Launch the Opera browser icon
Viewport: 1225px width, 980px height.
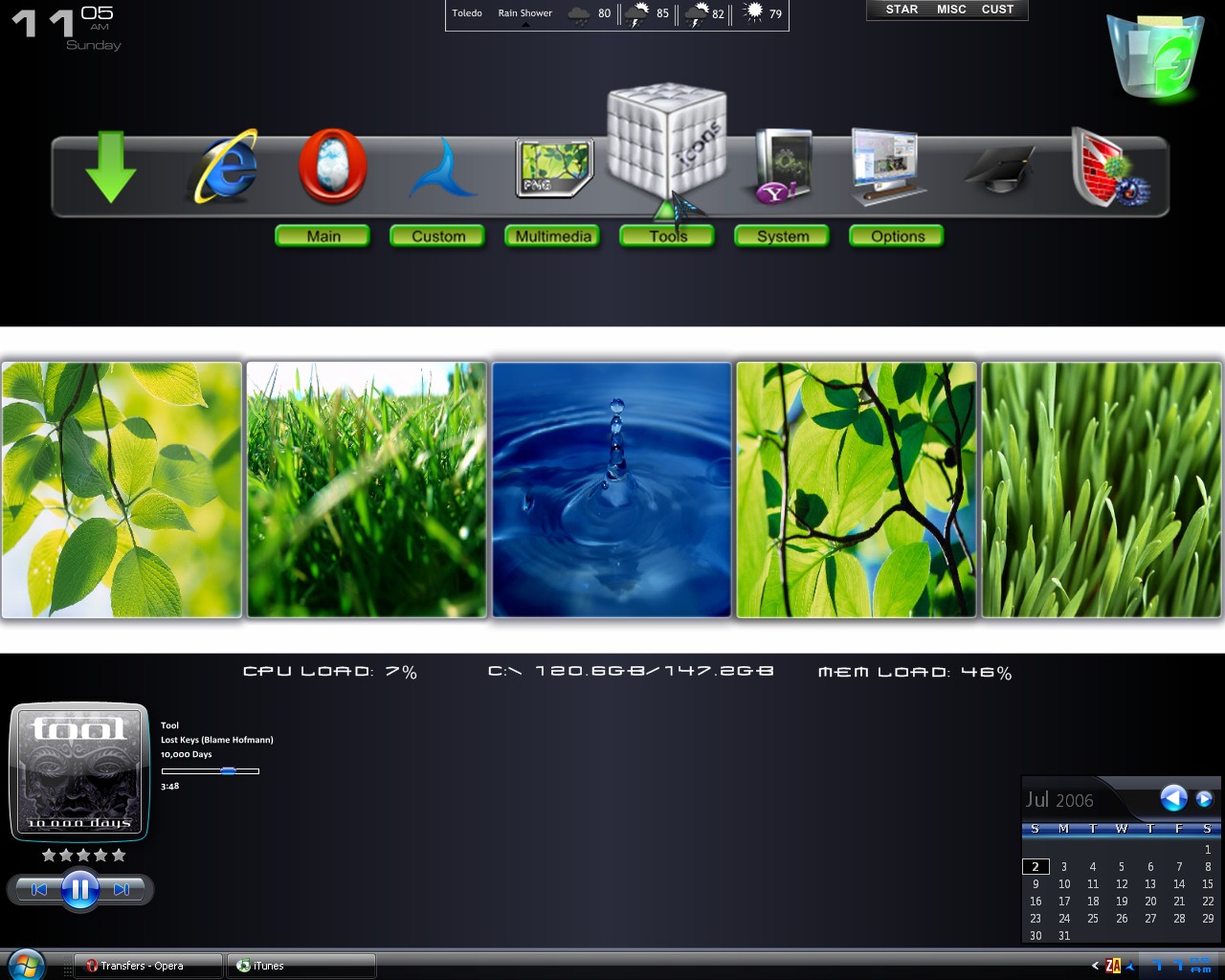(333, 167)
